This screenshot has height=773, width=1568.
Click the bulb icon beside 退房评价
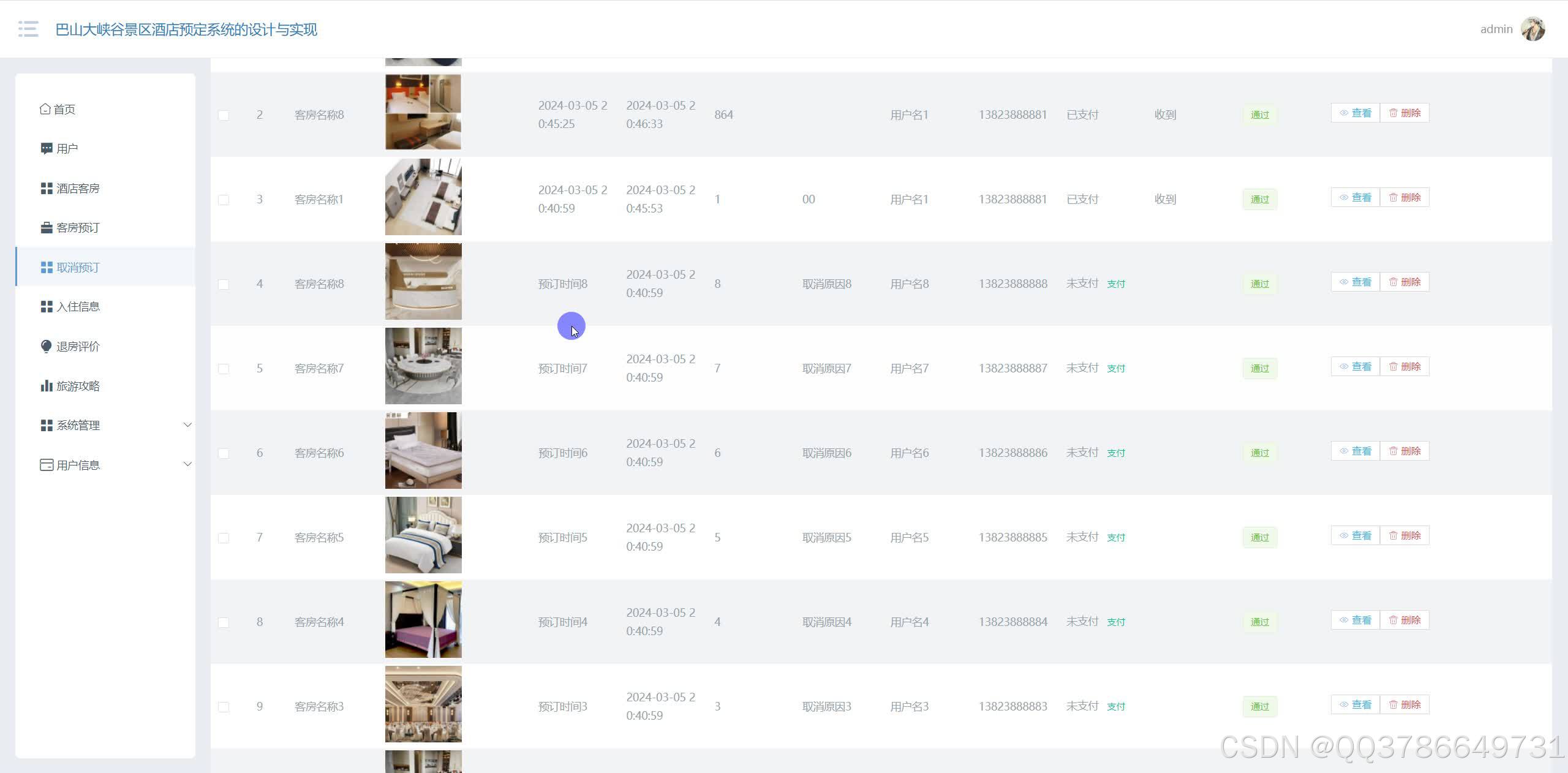point(47,347)
